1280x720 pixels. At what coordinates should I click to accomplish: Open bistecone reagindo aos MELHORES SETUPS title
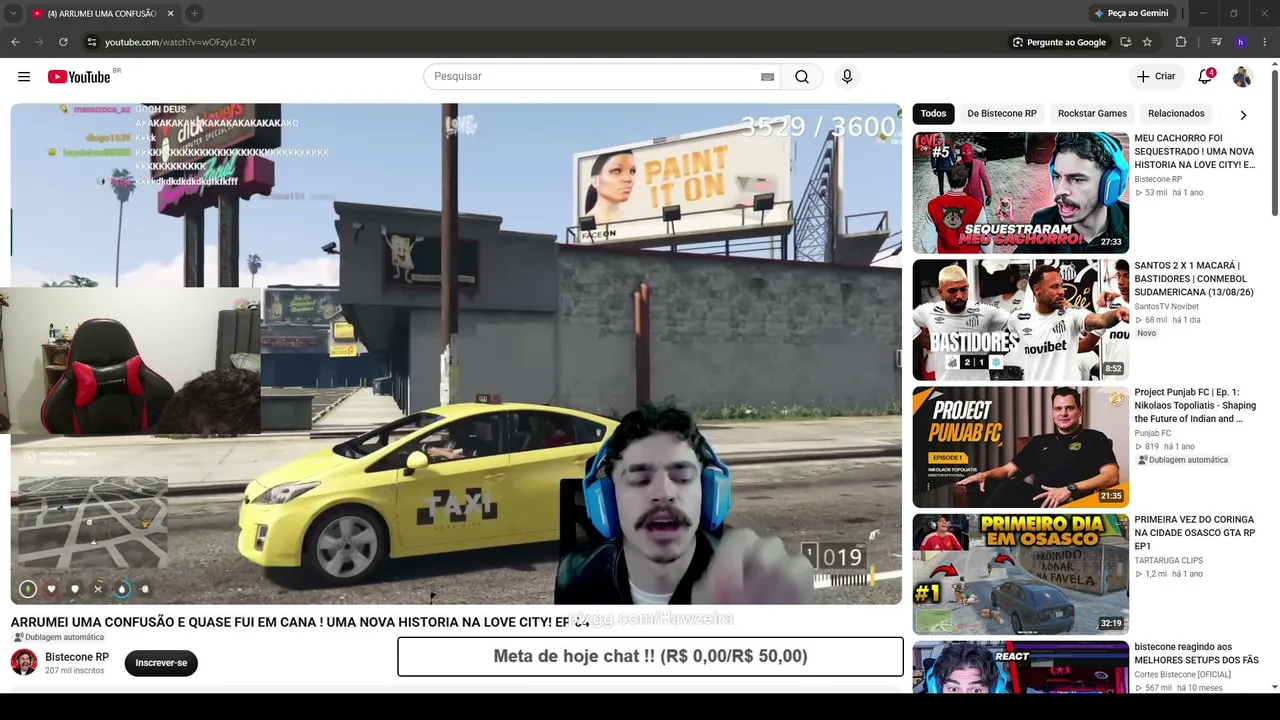click(x=1196, y=654)
